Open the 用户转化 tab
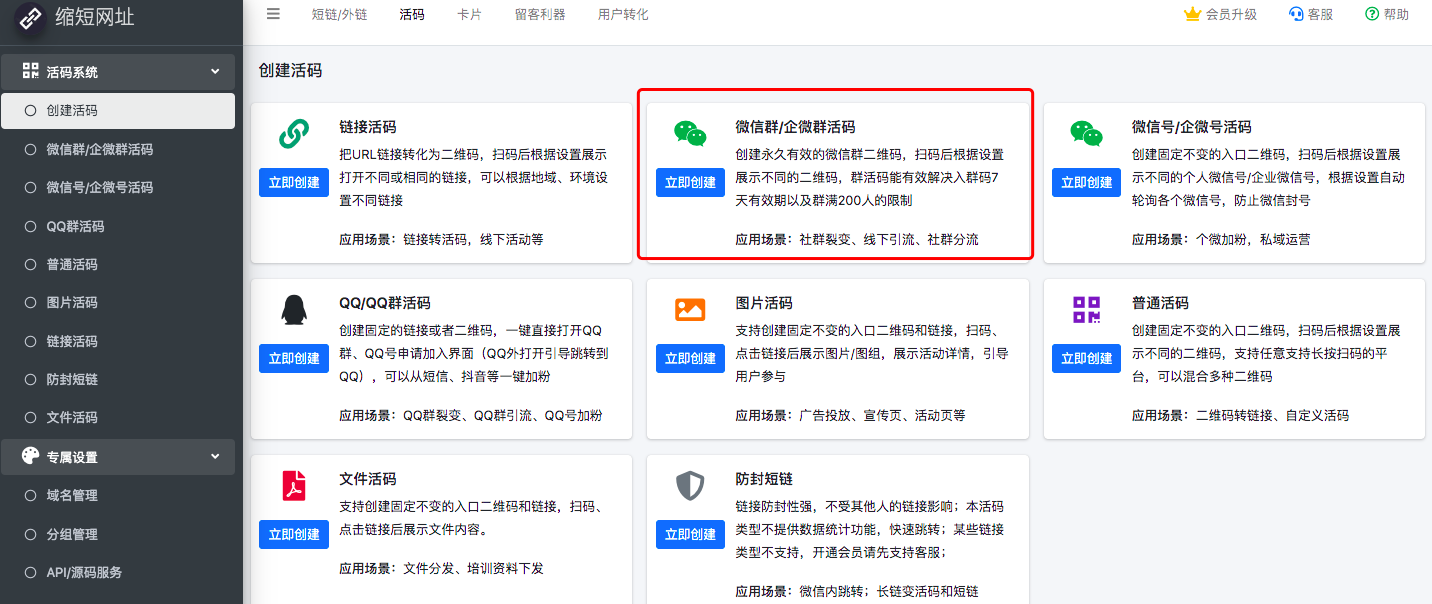This screenshot has height=604, width=1432. 623,15
